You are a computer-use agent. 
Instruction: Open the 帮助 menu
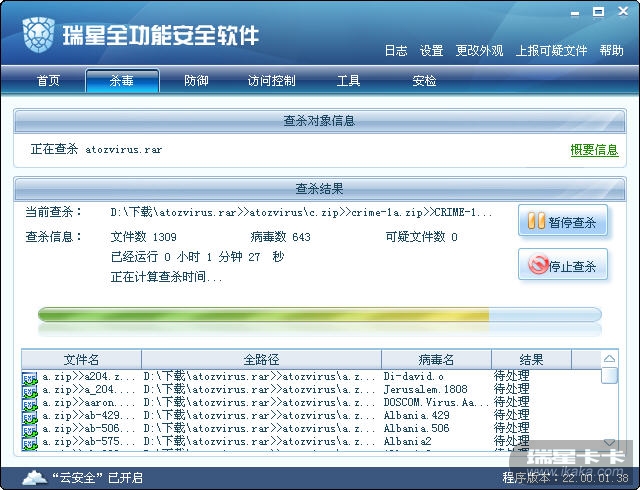(x=611, y=51)
